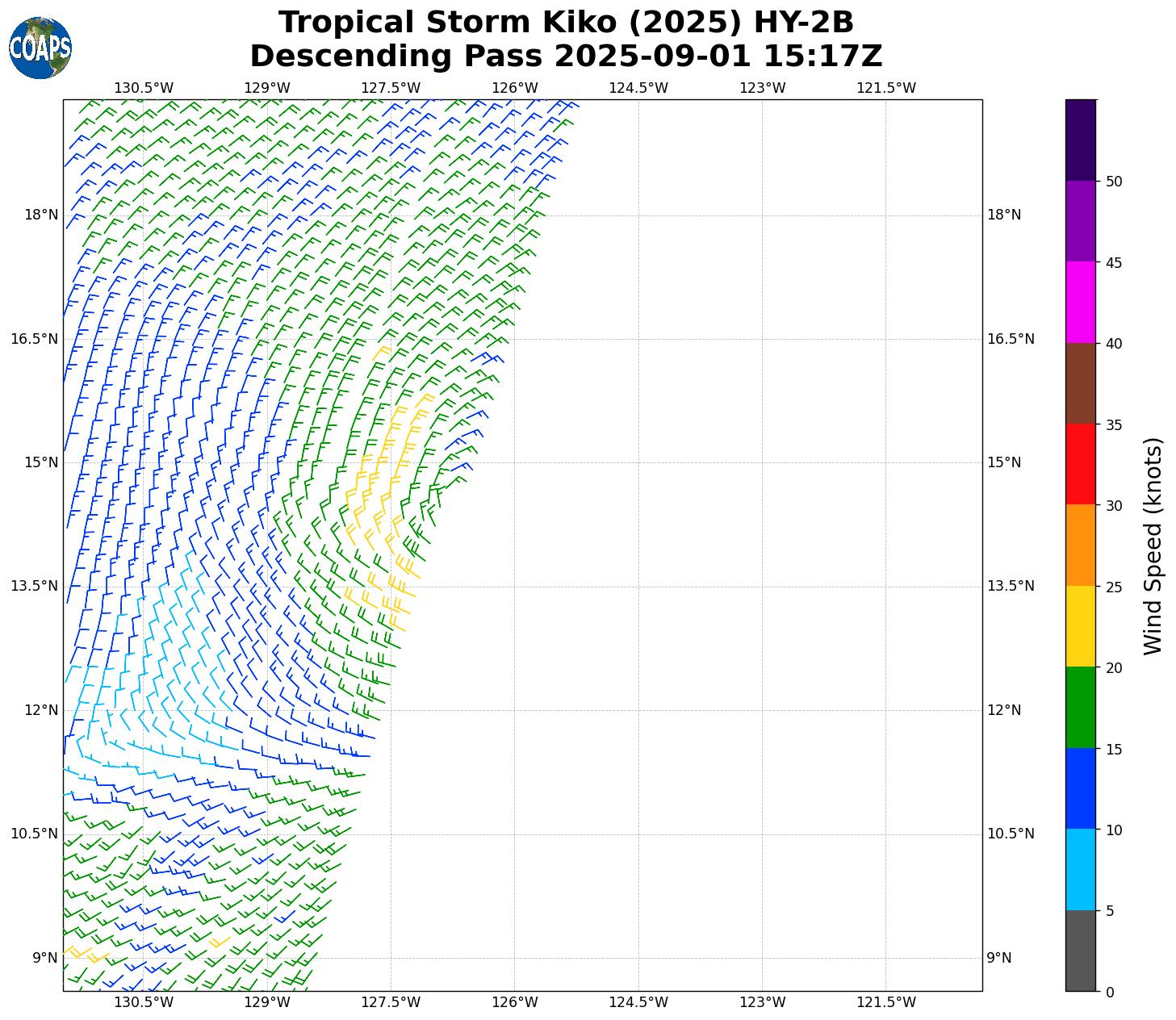Select the green 15-20 knots colorbar segment
Viewport: 1176px width, 1020px height.
[x=1080, y=707]
